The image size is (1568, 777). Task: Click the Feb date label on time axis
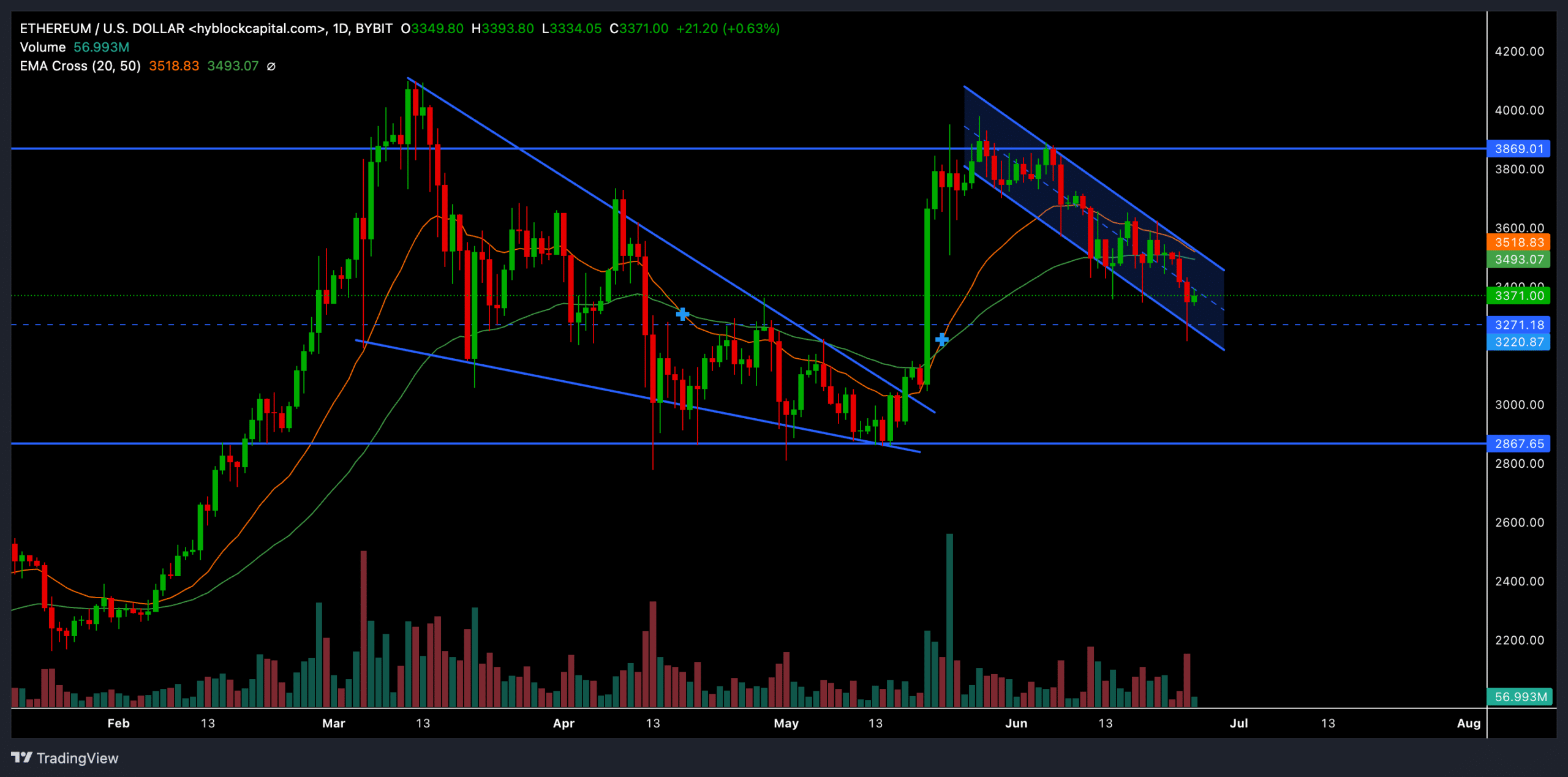click(119, 723)
